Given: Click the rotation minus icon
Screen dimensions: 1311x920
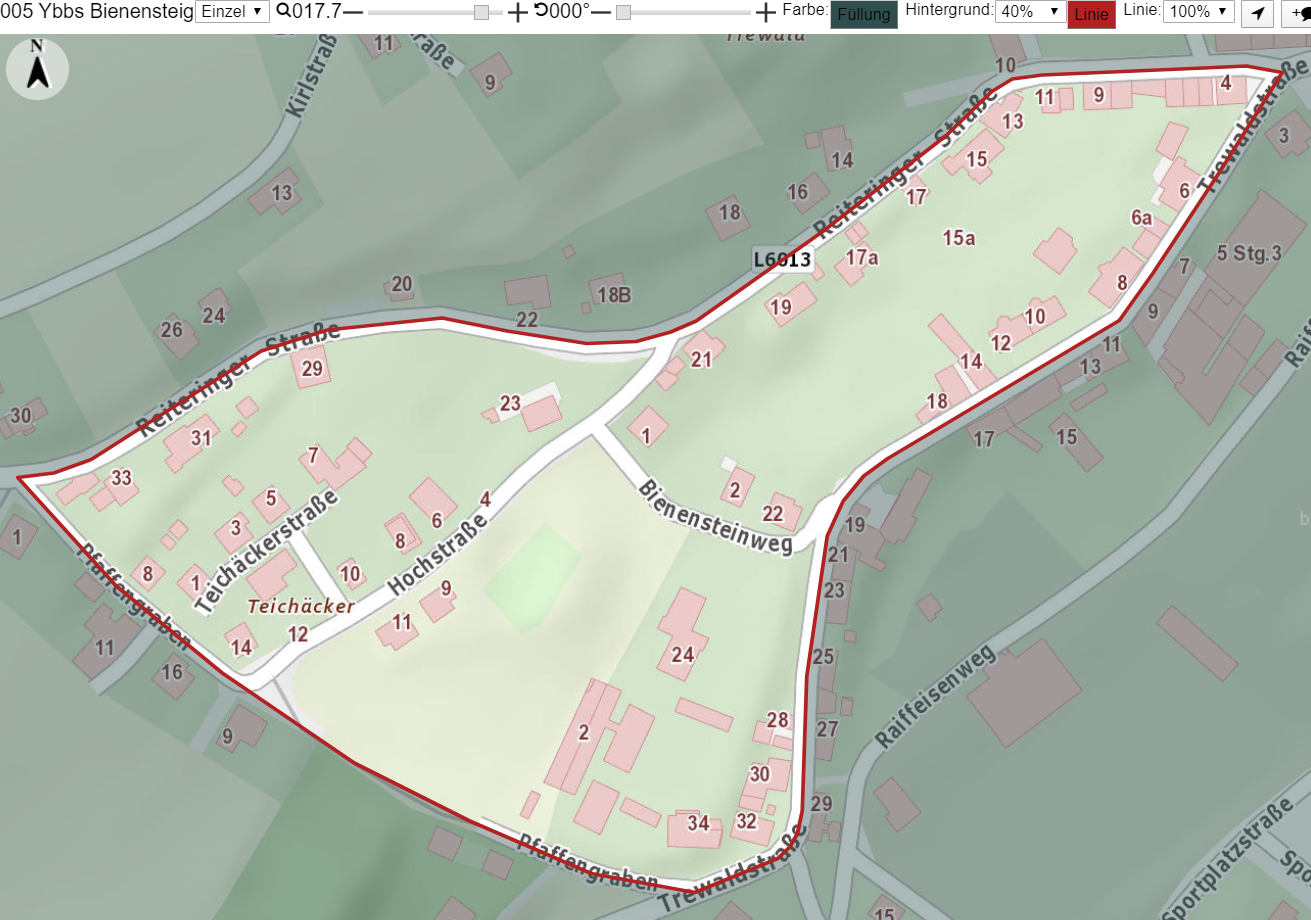Looking at the screenshot, I should point(600,12).
